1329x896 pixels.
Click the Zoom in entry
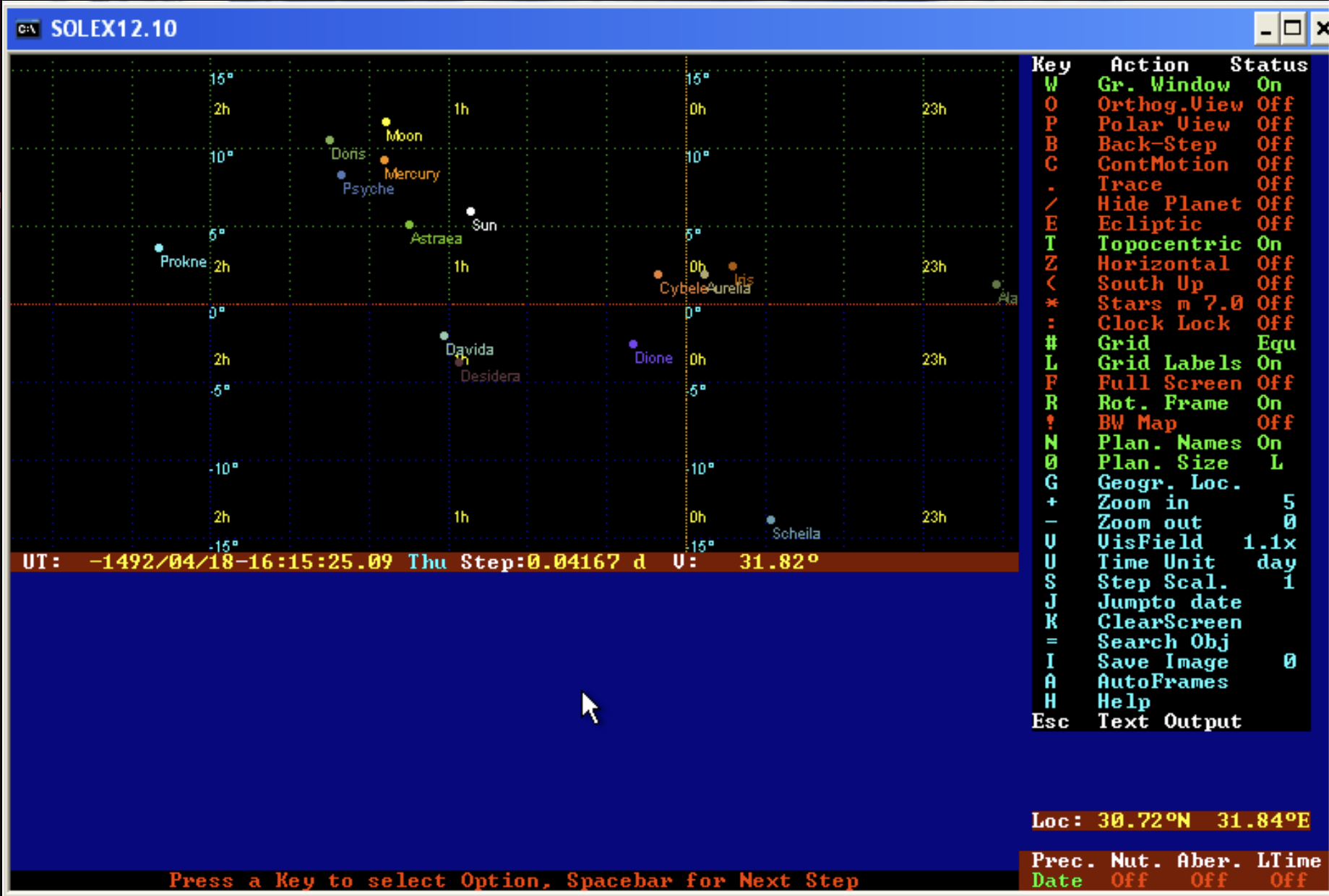(1169, 501)
